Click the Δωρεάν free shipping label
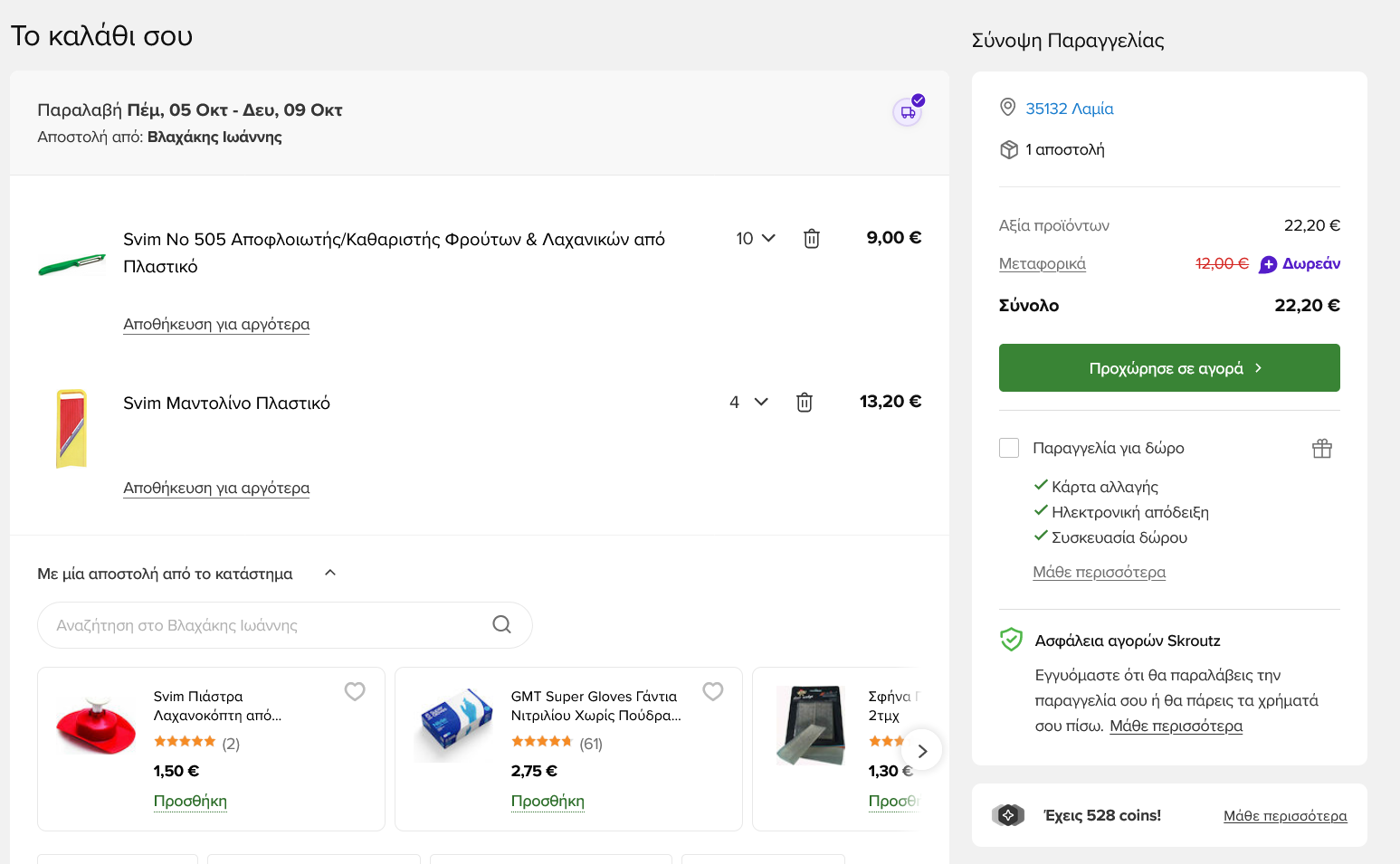Viewport: 1400px width, 864px height. click(1311, 263)
